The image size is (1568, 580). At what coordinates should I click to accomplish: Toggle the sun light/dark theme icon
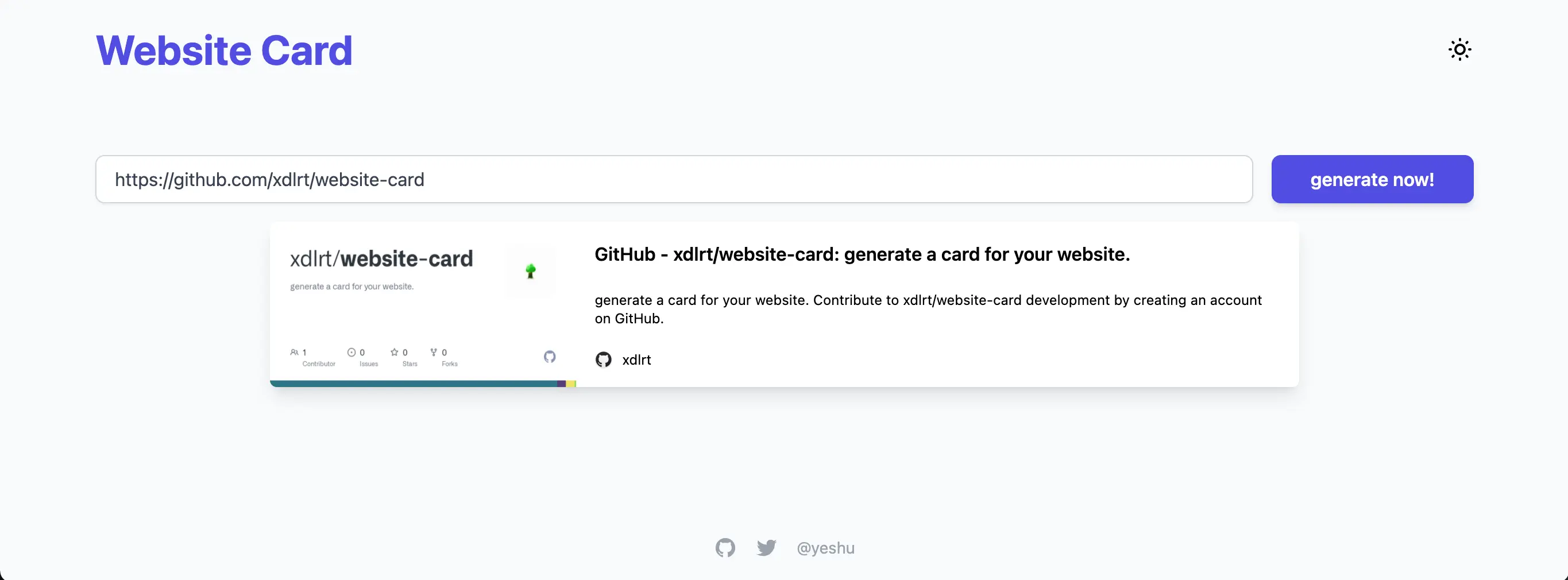(1459, 50)
